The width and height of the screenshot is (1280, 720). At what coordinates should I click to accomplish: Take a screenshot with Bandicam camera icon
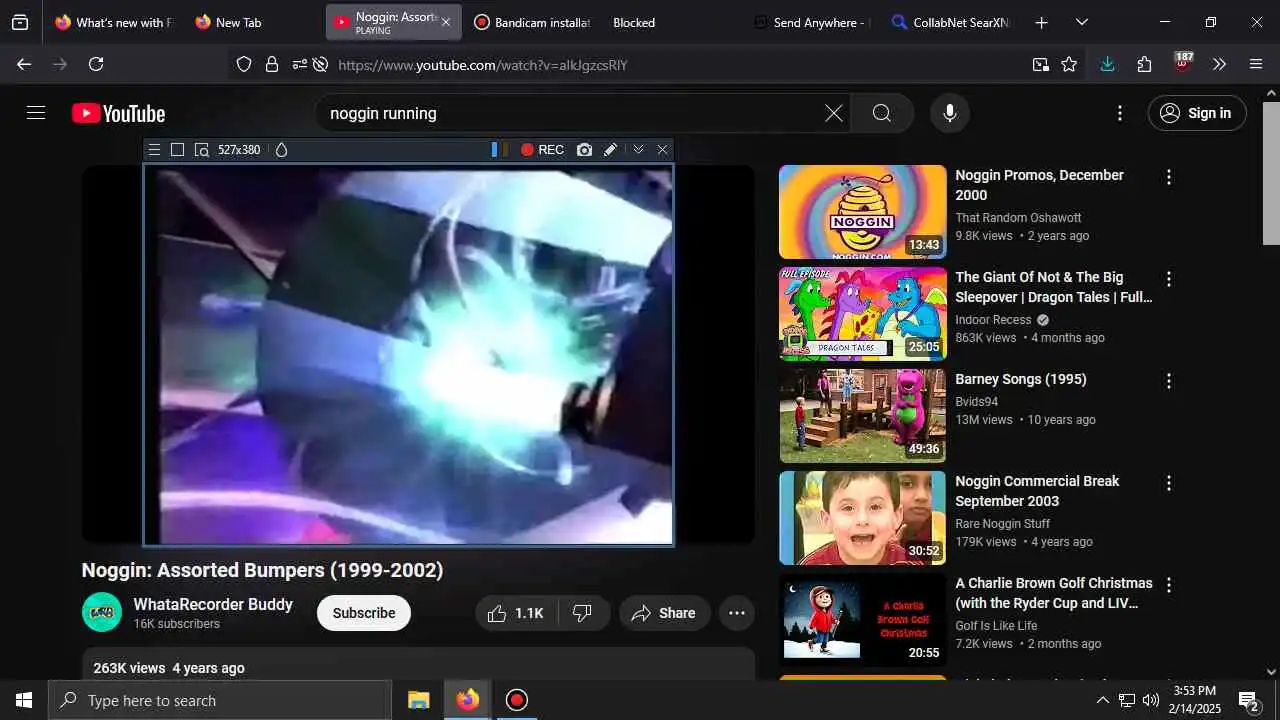coord(584,150)
